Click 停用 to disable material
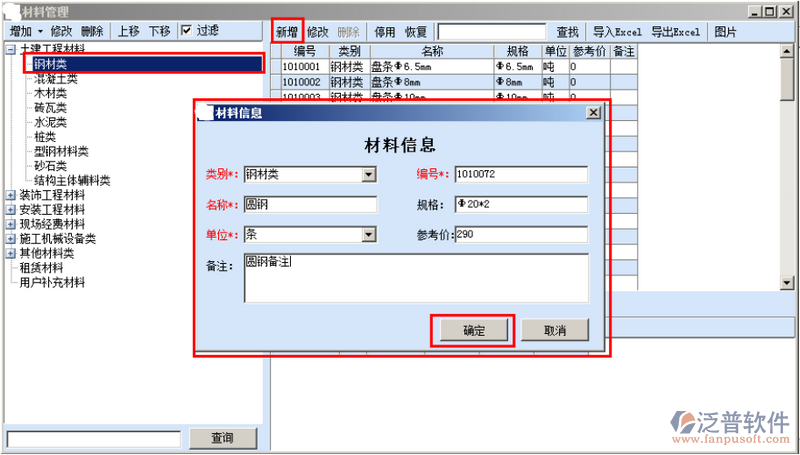 pos(385,32)
